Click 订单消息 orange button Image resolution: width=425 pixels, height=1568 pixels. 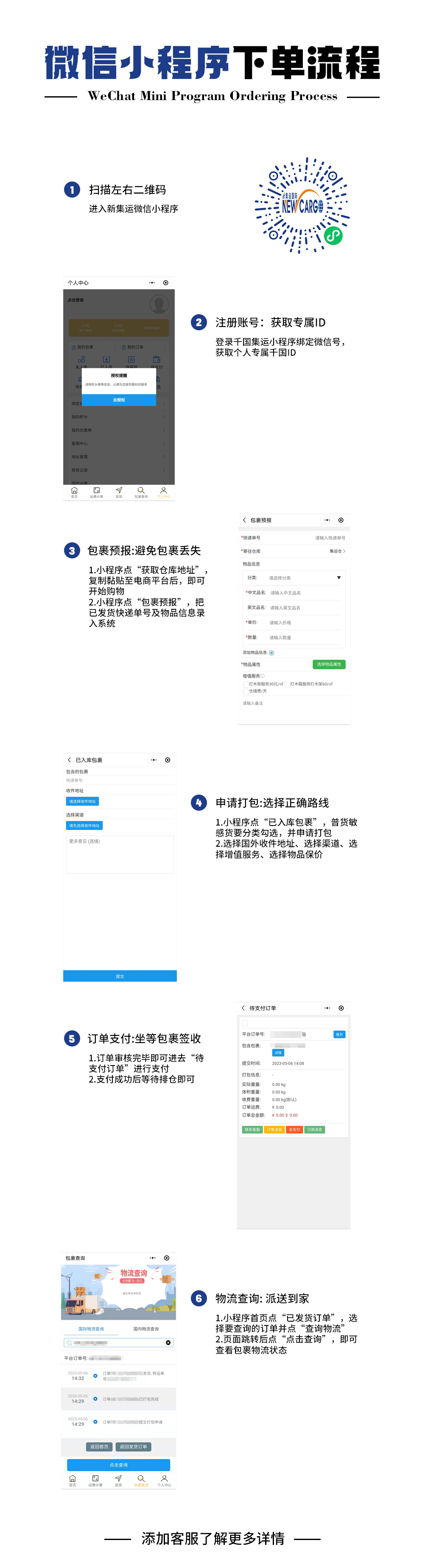(274, 1130)
